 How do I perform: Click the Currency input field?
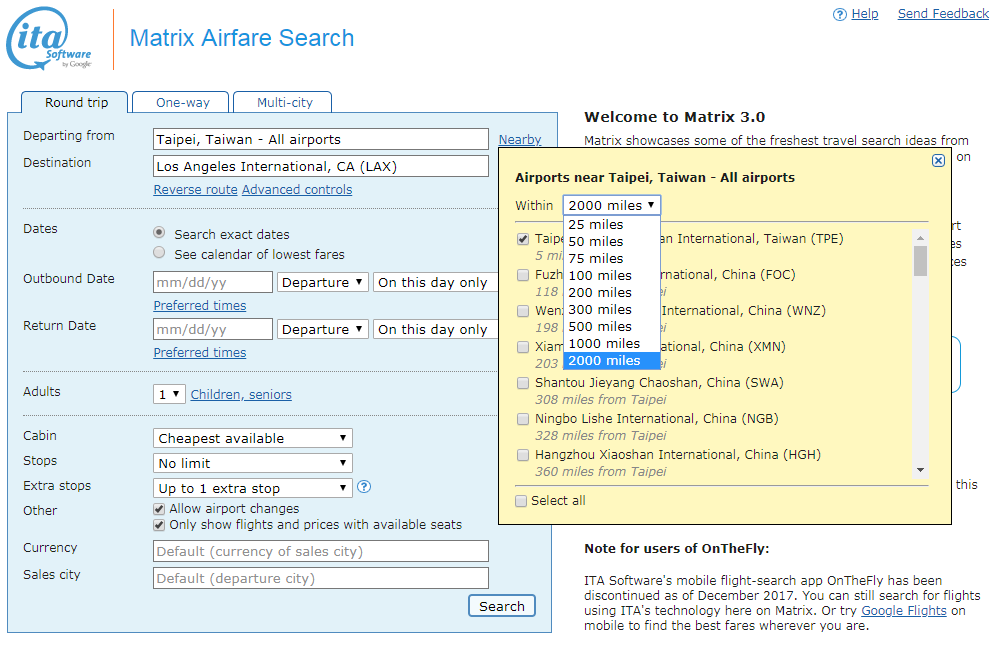click(320, 551)
